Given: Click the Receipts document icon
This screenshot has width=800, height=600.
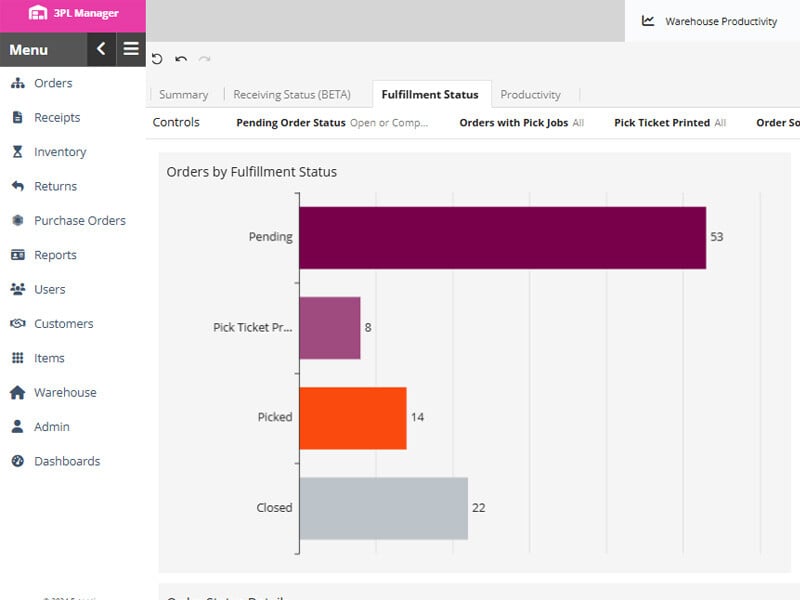Looking at the screenshot, I should point(18,117).
